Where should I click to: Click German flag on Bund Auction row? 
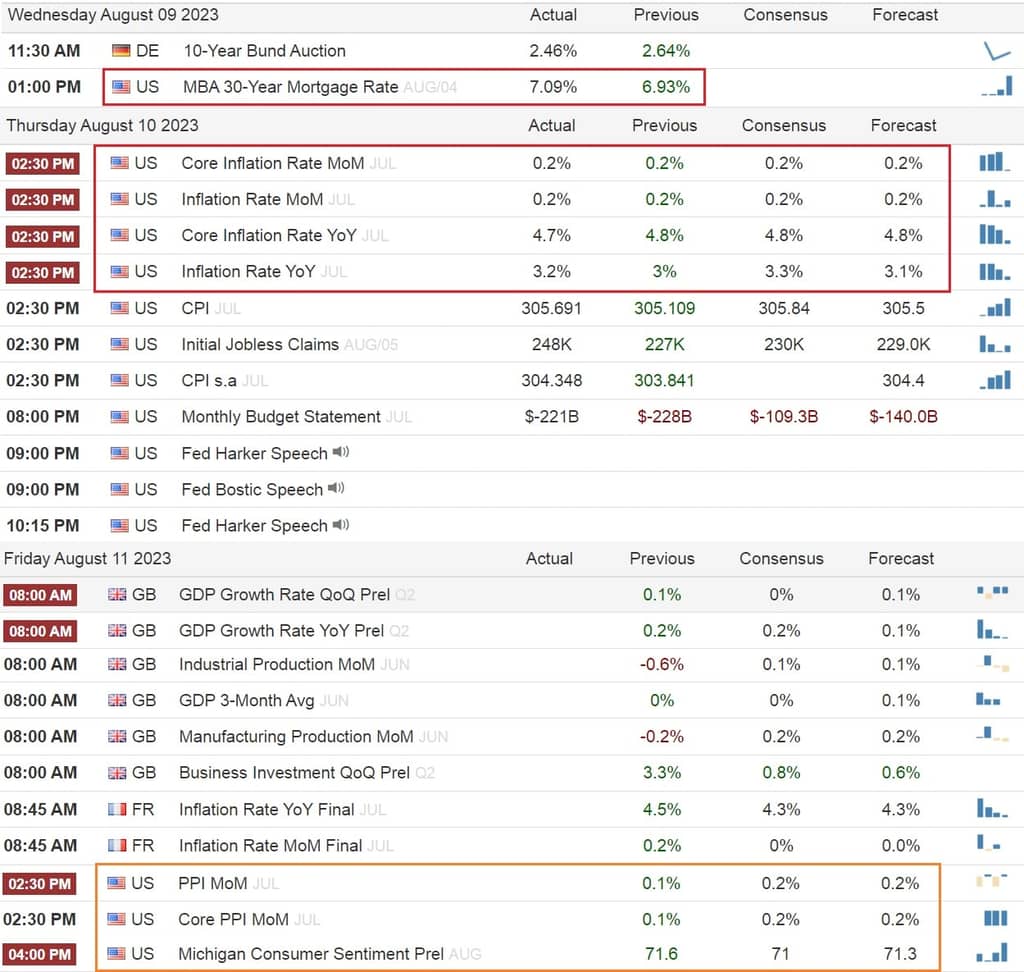pyautogui.click(x=121, y=50)
